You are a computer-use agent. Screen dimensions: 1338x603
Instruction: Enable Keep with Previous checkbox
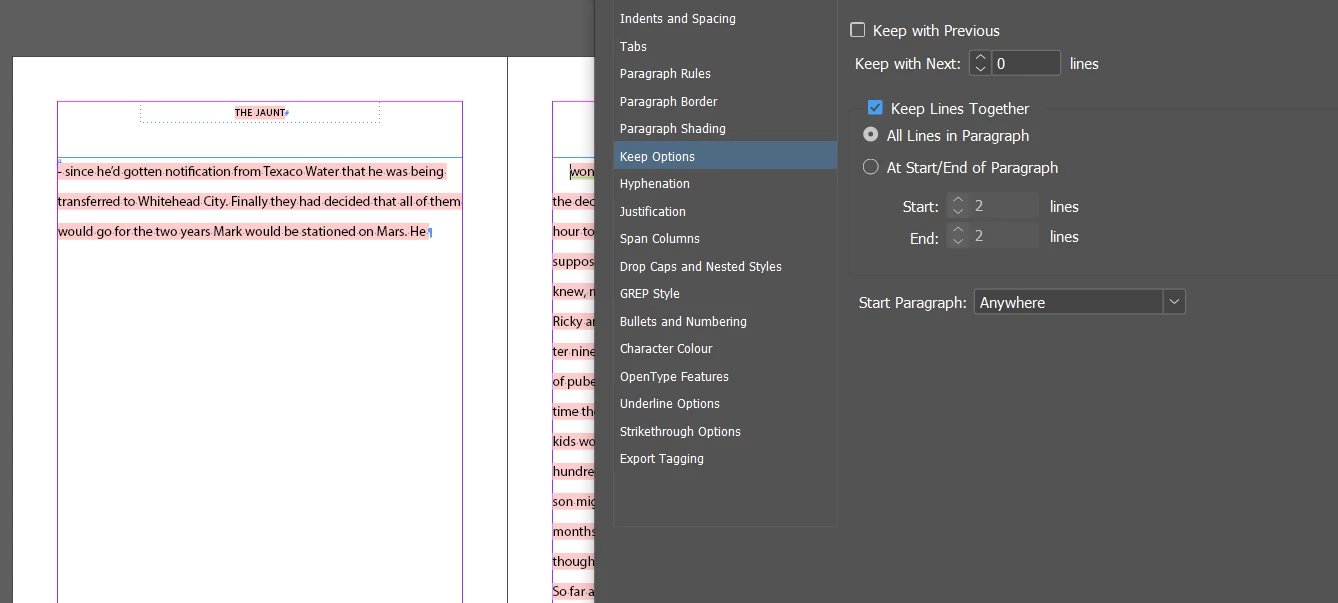[858, 31]
